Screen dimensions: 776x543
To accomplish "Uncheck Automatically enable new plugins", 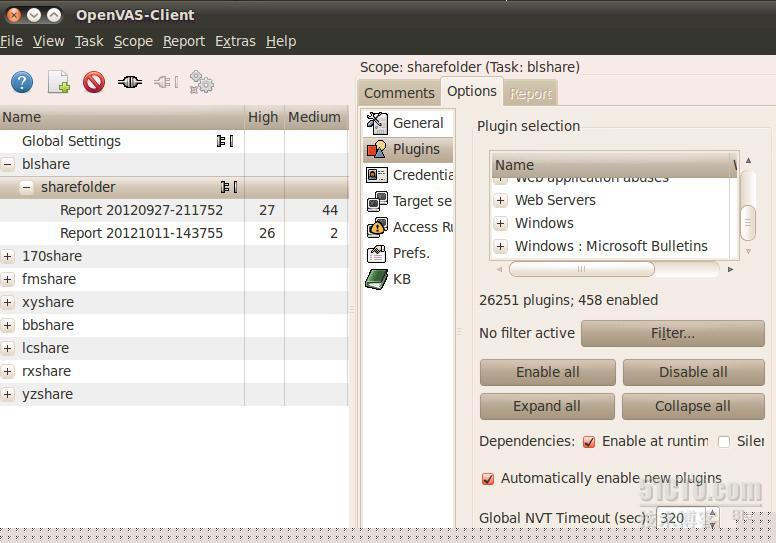I will [x=488, y=479].
